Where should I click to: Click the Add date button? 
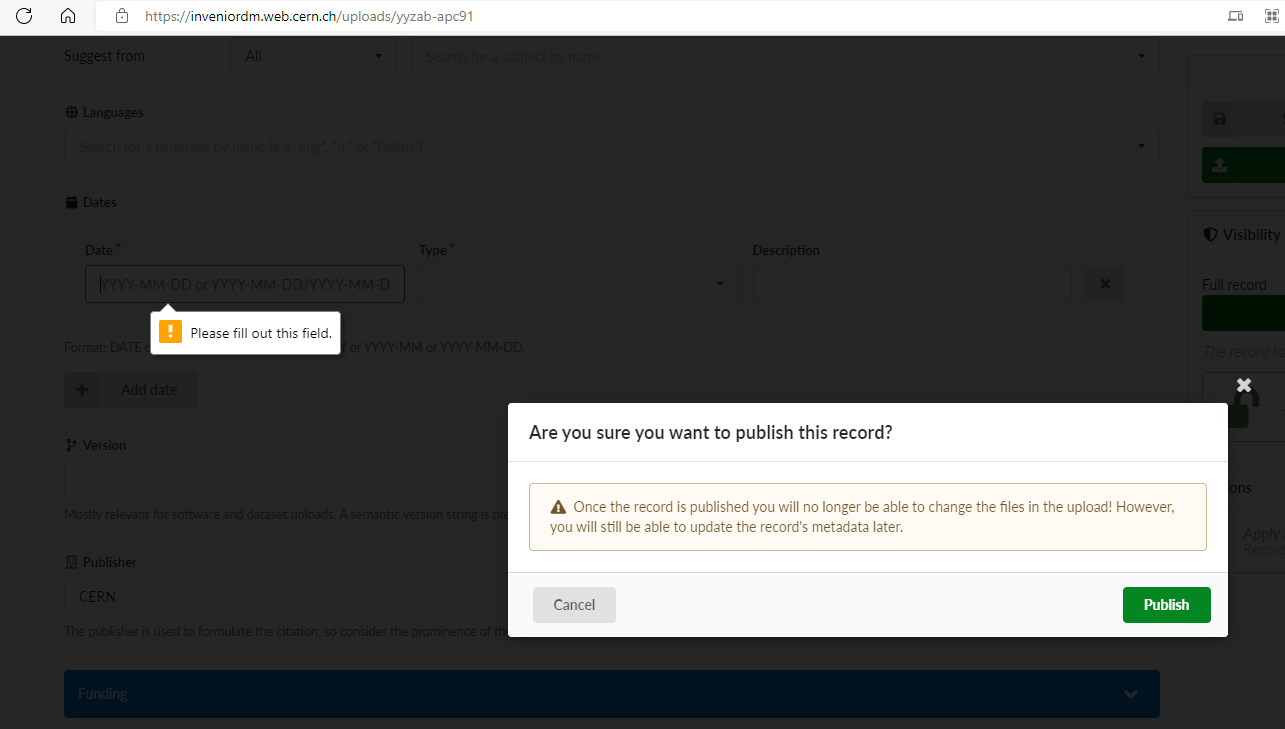point(130,389)
